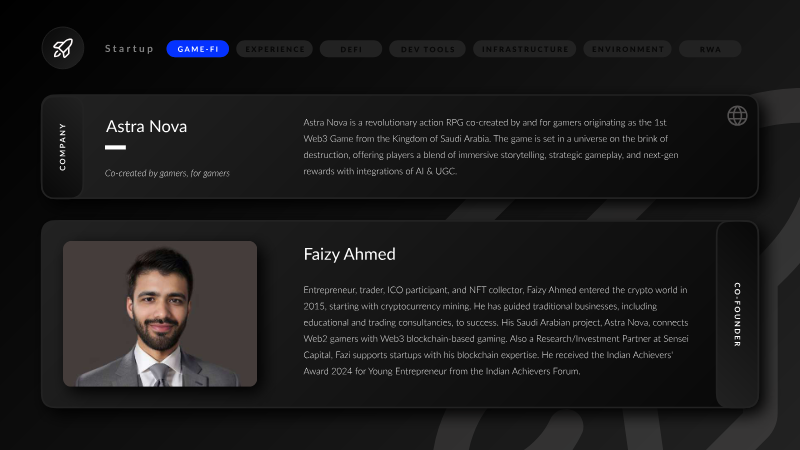This screenshot has height=450, width=800.
Task: Click the Astra Nova description paragraph
Action: 491,147
